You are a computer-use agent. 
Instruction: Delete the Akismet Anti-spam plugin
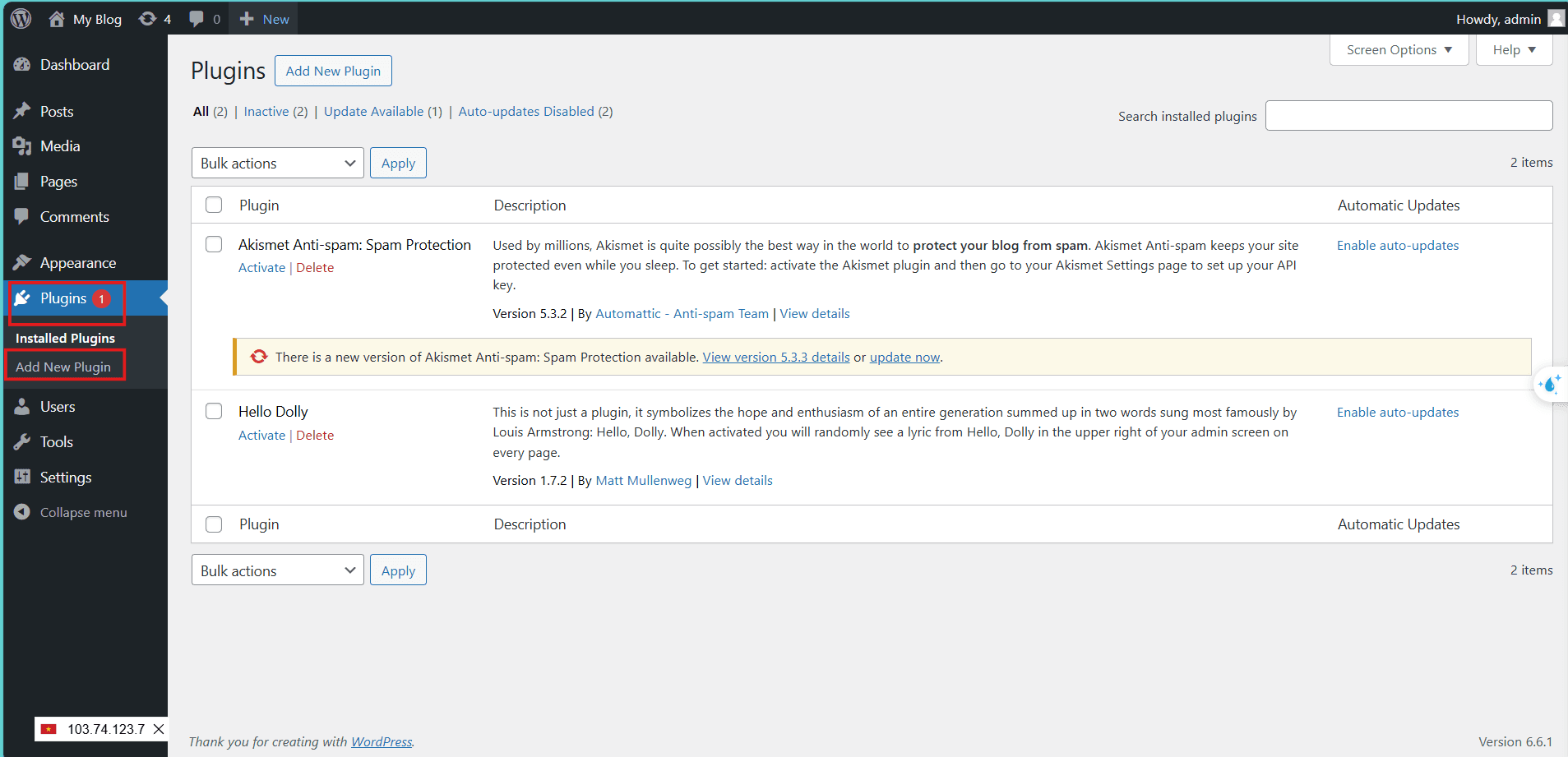[315, 268]
